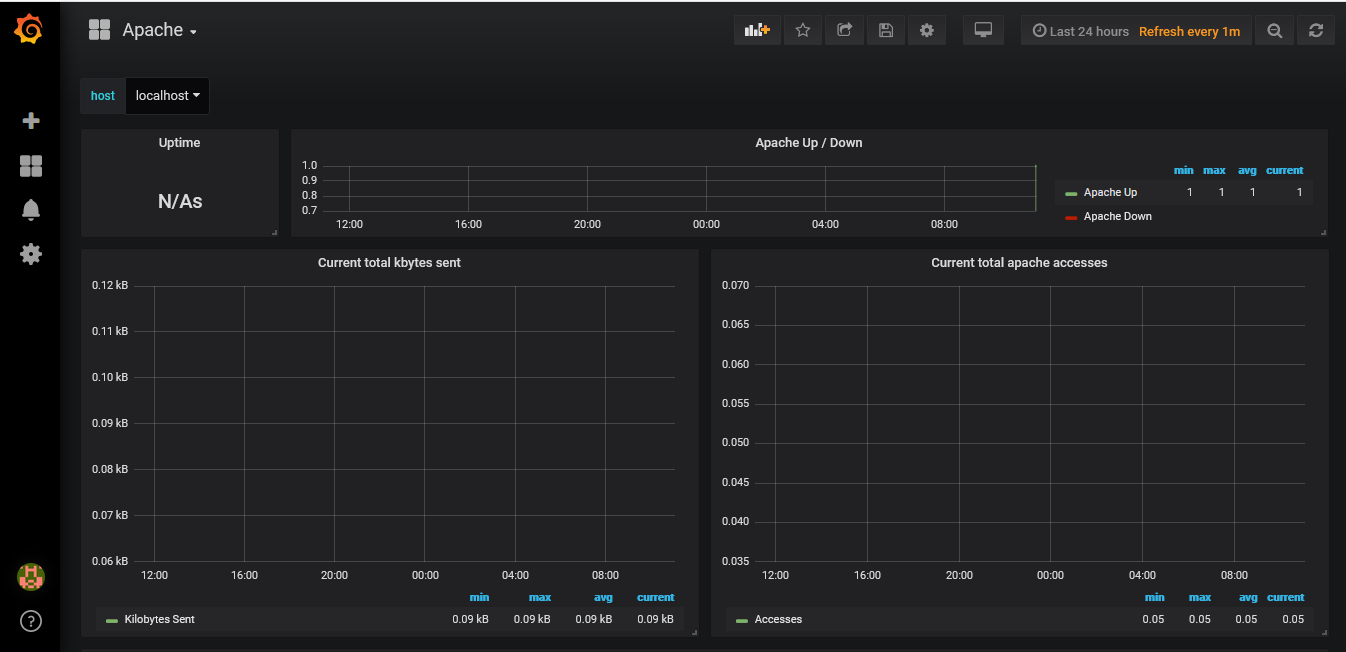Click the add panel icon in toolbar
1346x652 pixels.
(x=757, y=30)
